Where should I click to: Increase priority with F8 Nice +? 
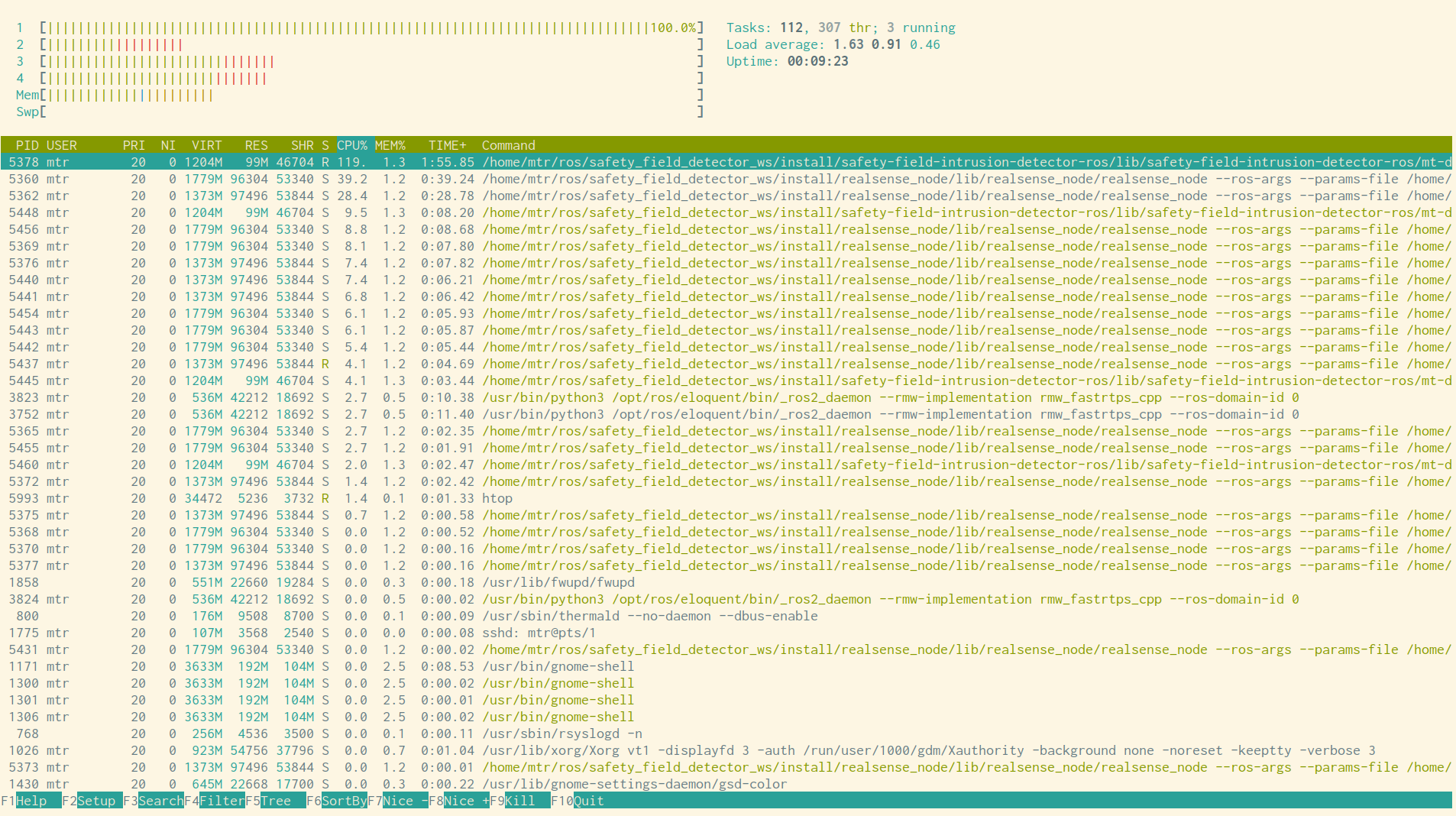463,801
